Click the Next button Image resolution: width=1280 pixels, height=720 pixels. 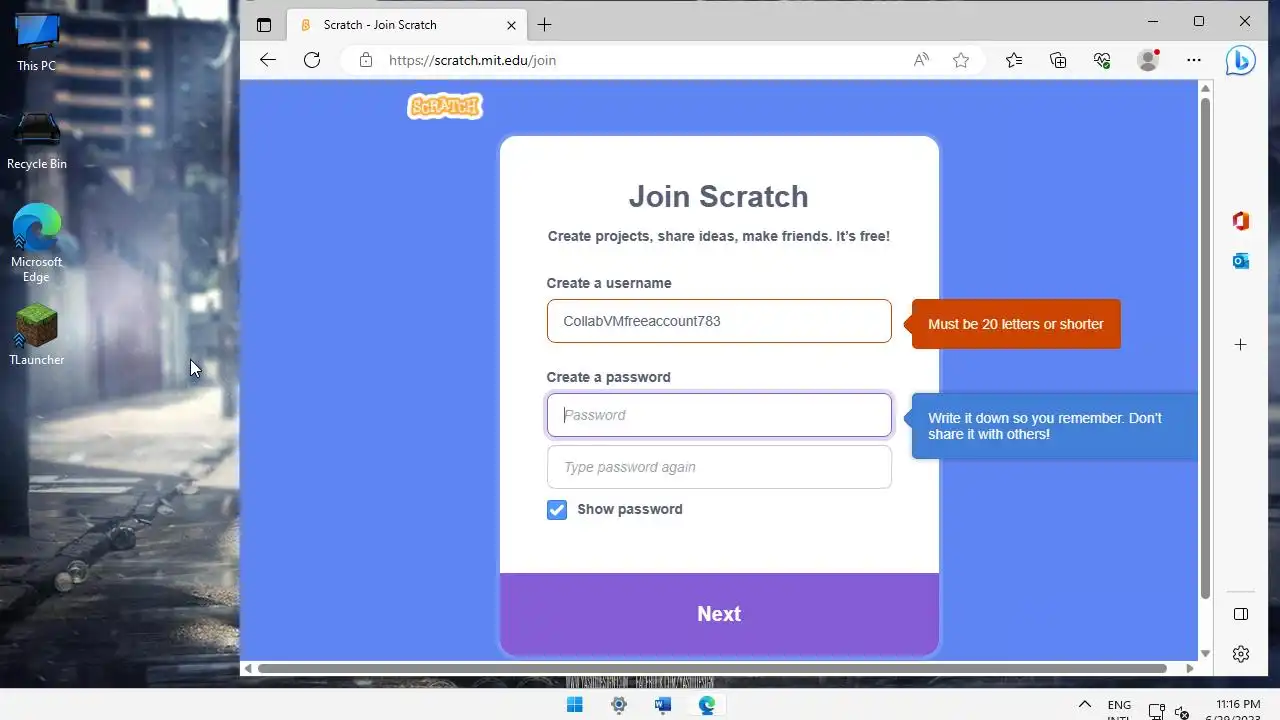click(x=719, y=614)
